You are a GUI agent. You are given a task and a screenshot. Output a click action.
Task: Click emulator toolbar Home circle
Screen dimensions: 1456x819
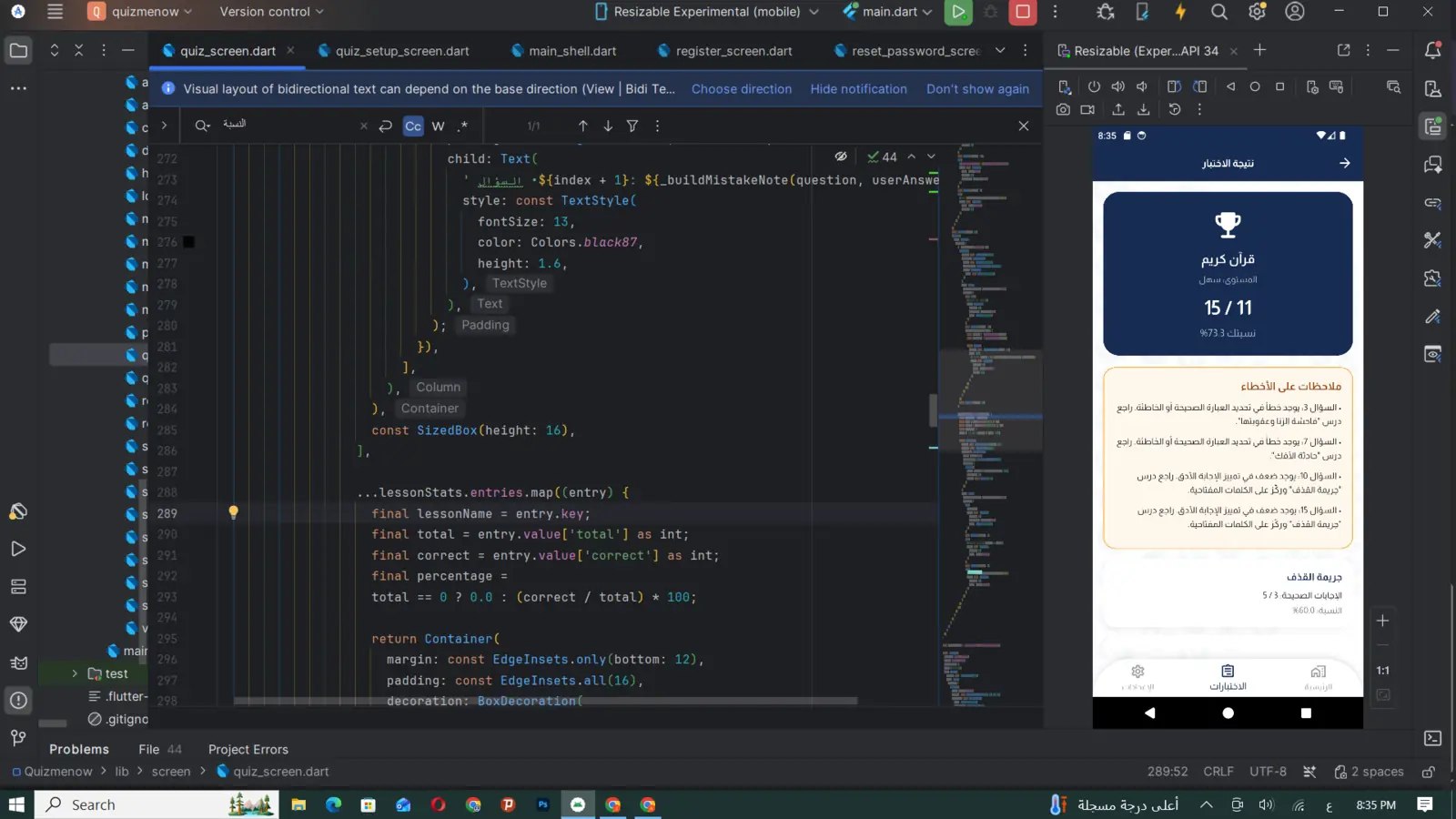pyautogui.click(x=1255, y=86)
